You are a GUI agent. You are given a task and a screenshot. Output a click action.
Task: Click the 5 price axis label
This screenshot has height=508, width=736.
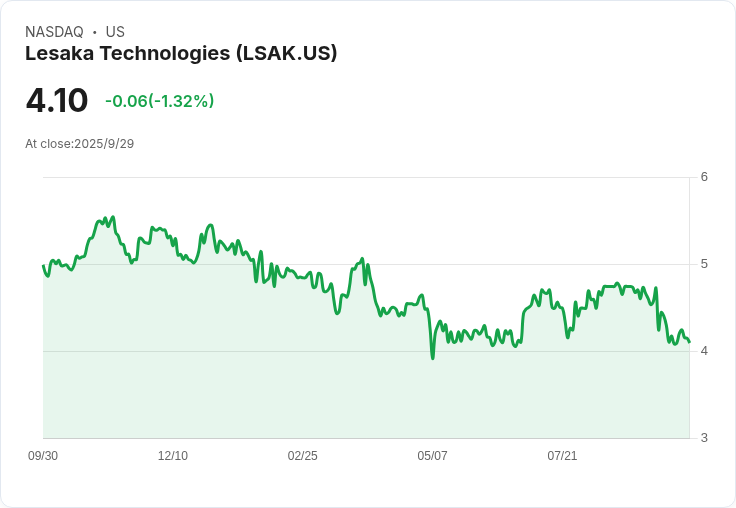pyautogui.click(x=704, y=264)
